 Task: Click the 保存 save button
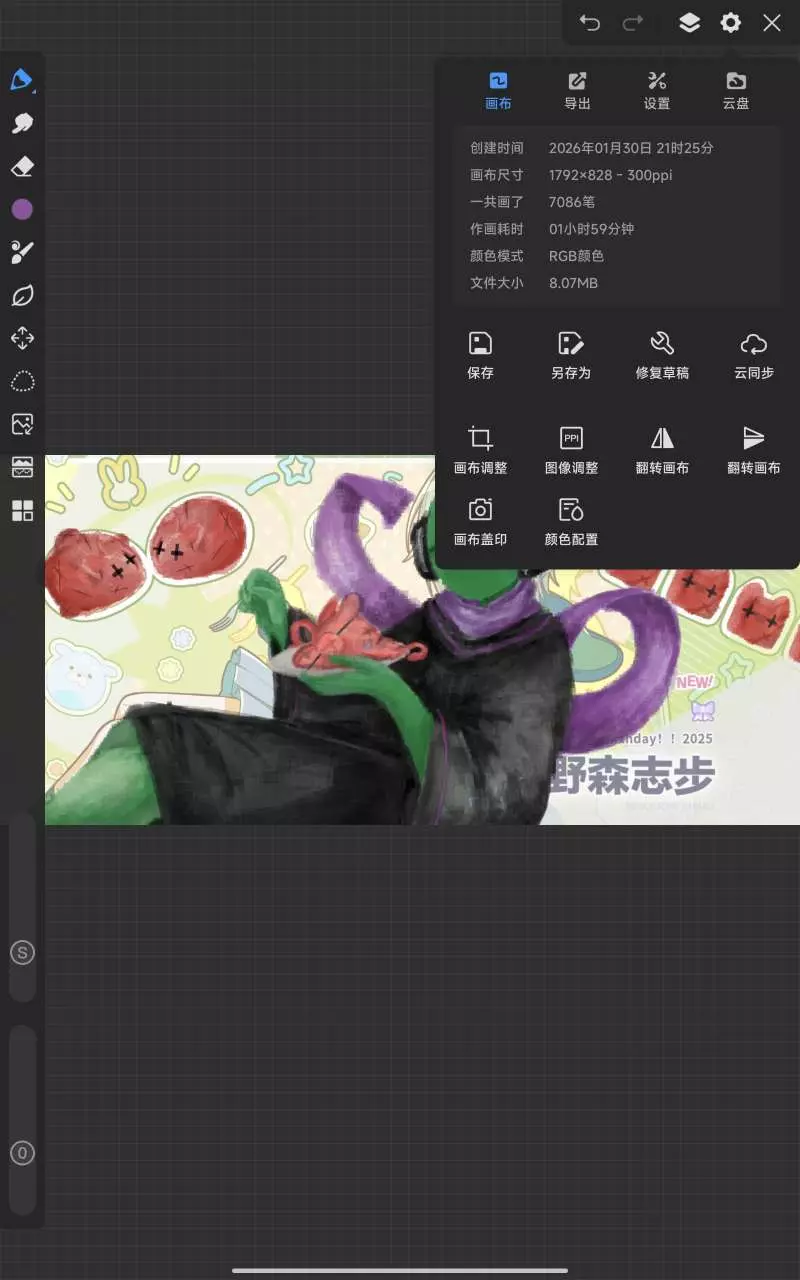coord(480,355)
